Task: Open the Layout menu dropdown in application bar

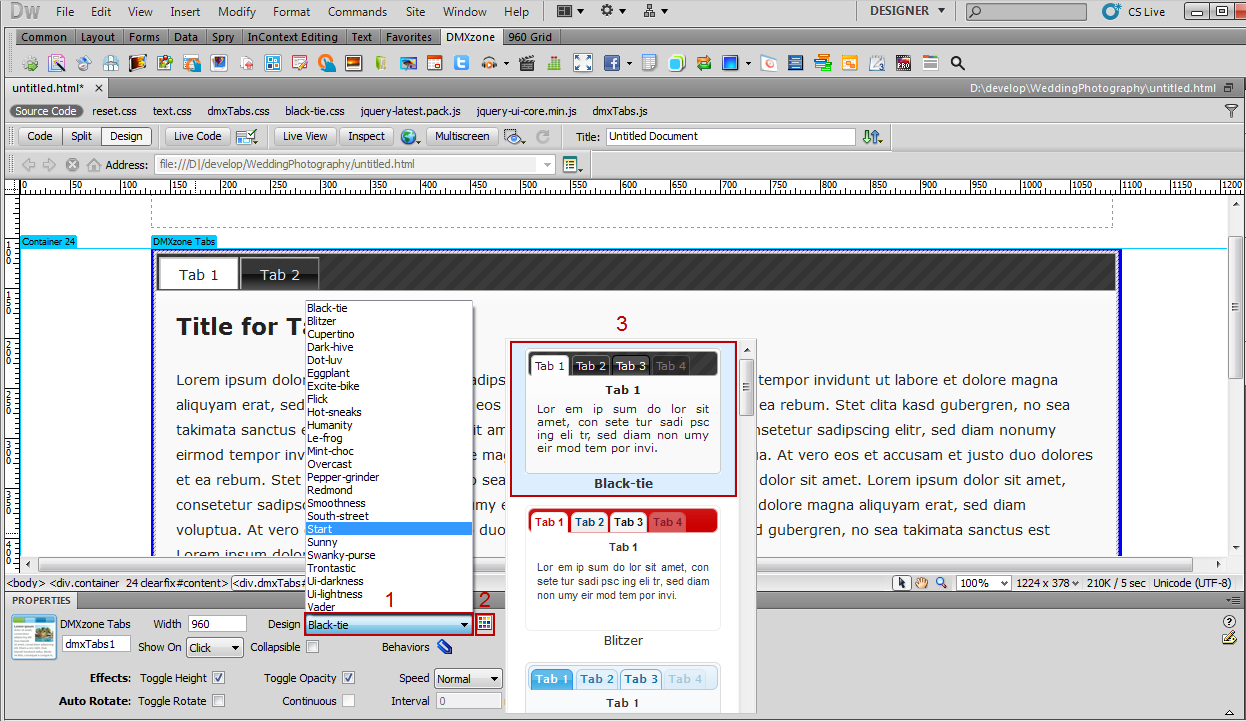Action: click(571, 11)
